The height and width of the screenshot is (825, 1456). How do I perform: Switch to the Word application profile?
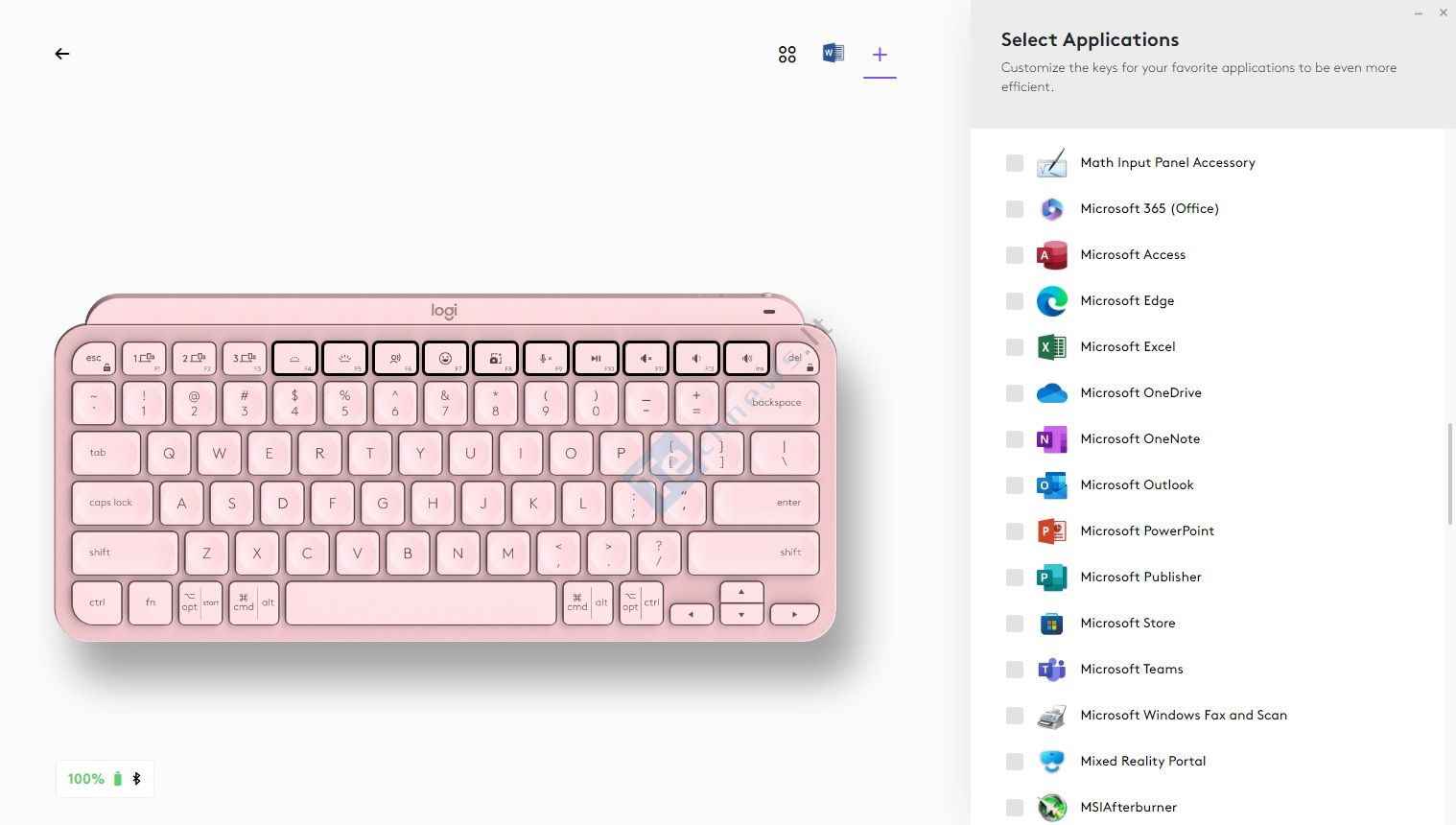click(x=834, y=53)
